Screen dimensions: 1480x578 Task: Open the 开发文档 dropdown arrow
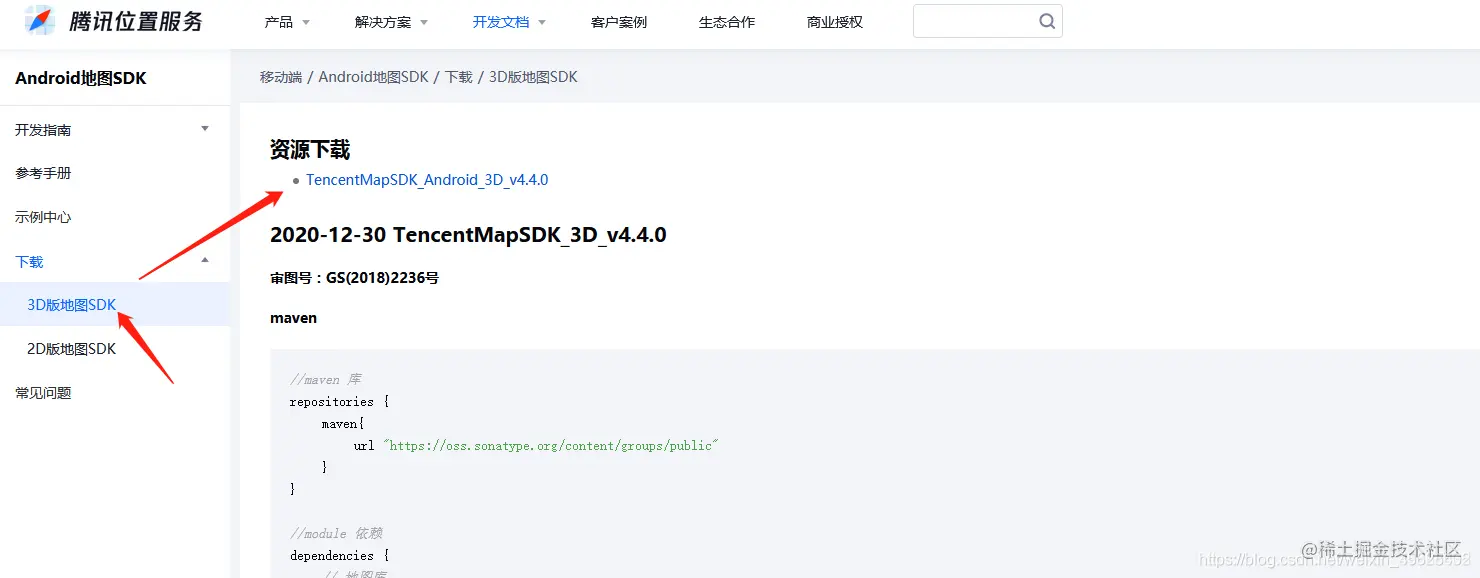542,22
